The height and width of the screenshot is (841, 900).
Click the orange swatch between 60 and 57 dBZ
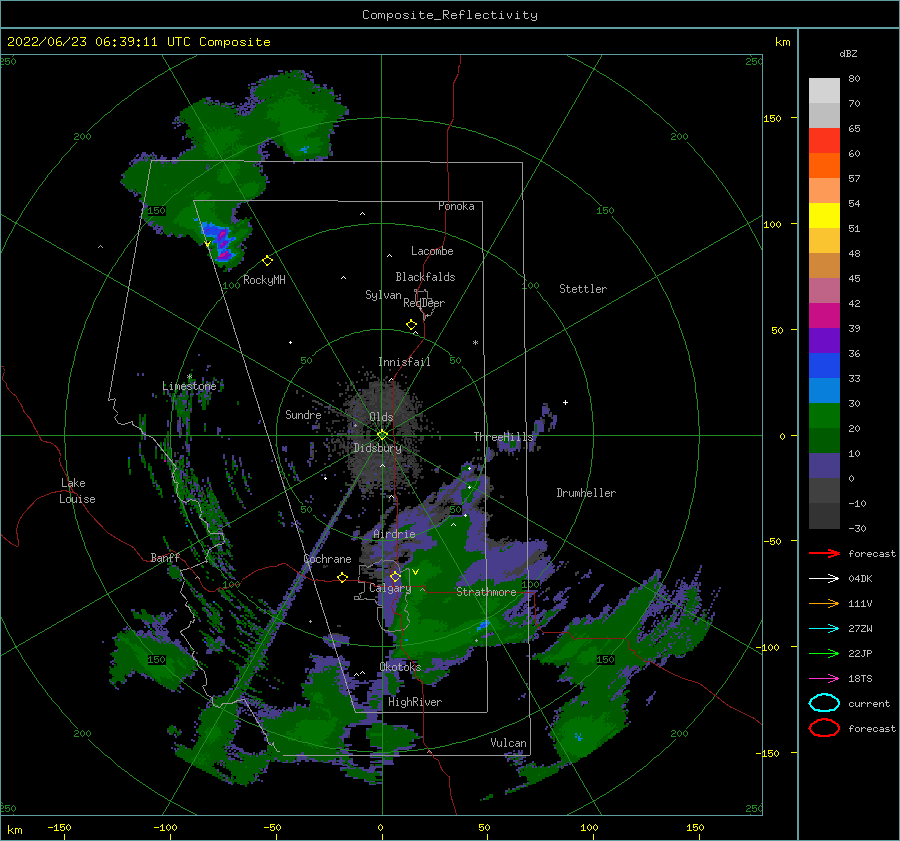(824, 165)
